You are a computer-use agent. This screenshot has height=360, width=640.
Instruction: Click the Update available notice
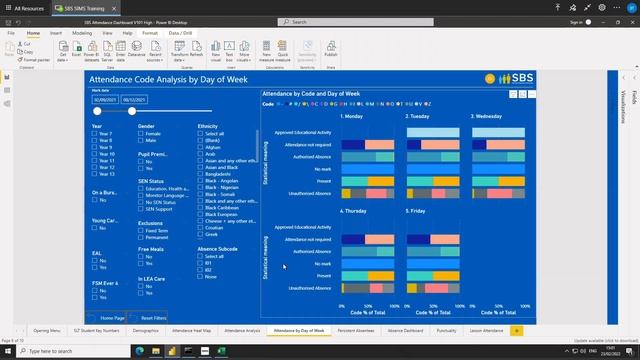[606, 340]
